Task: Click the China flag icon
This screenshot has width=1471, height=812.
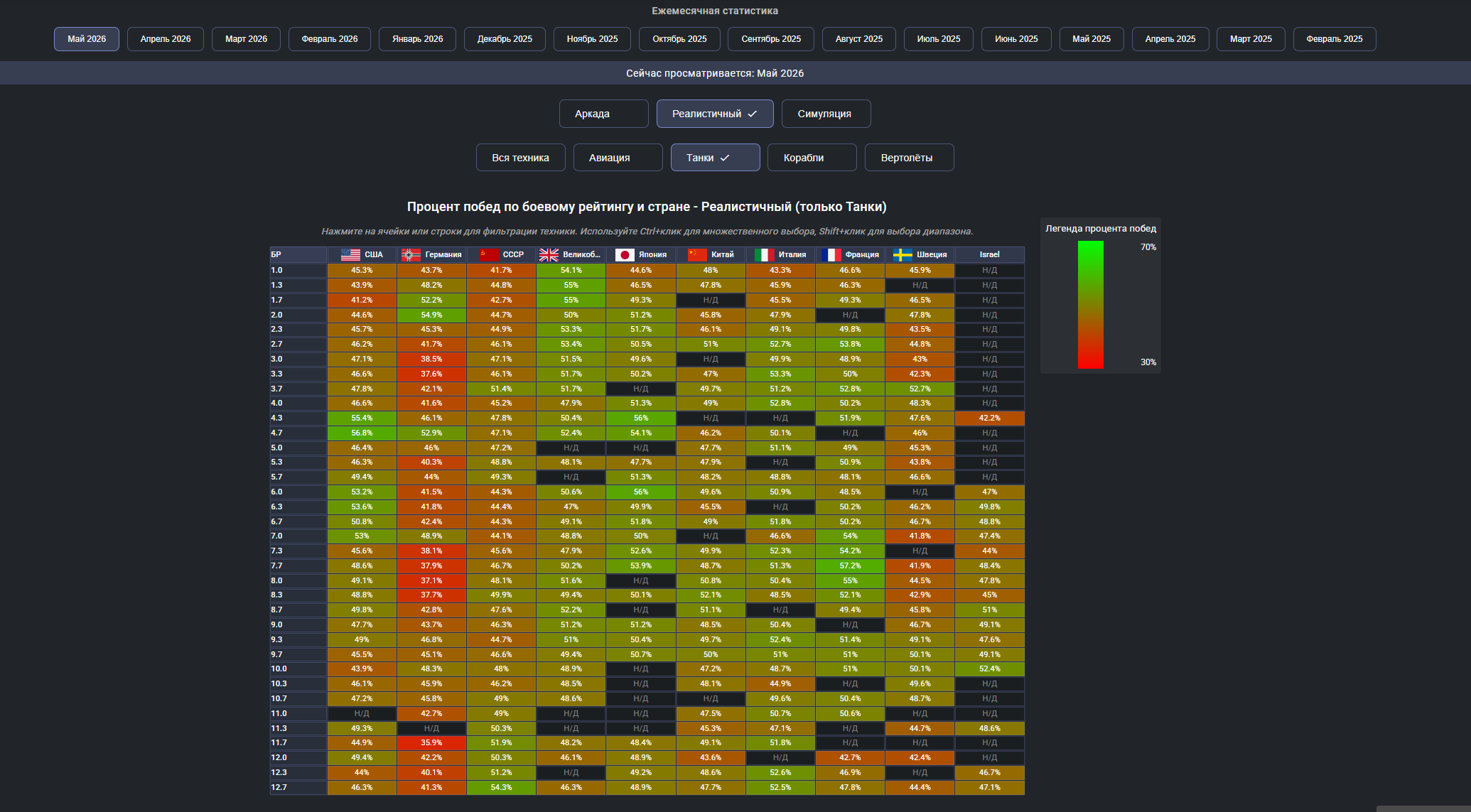Action: click(x=697, y=254)
